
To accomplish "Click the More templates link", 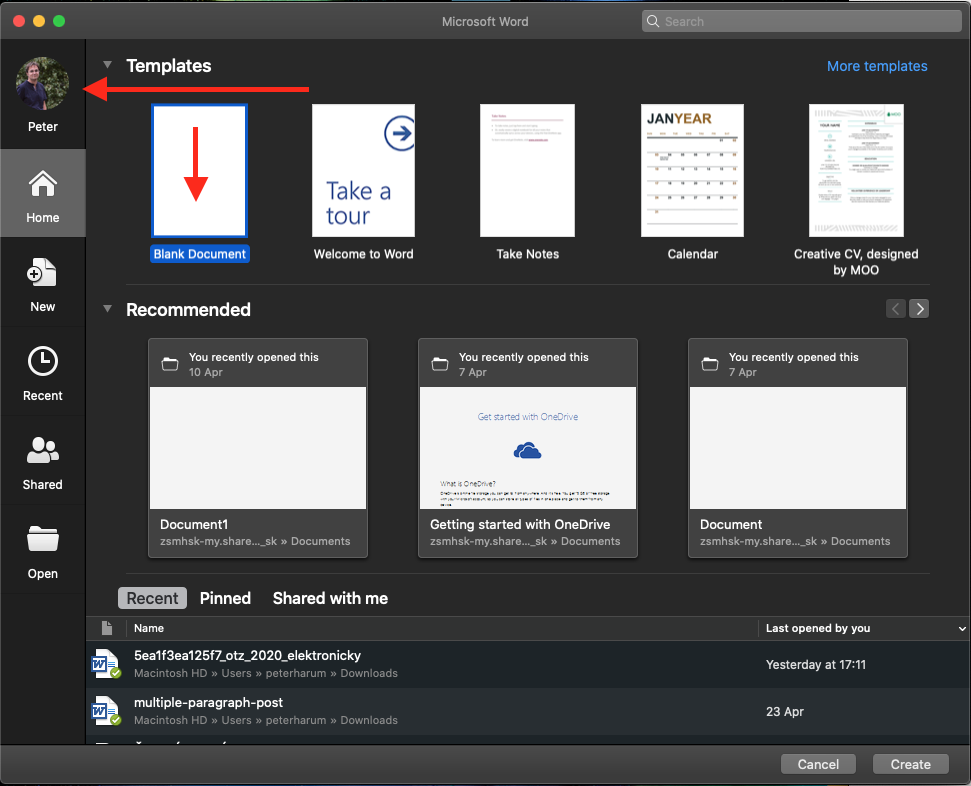I will (877, 66).
